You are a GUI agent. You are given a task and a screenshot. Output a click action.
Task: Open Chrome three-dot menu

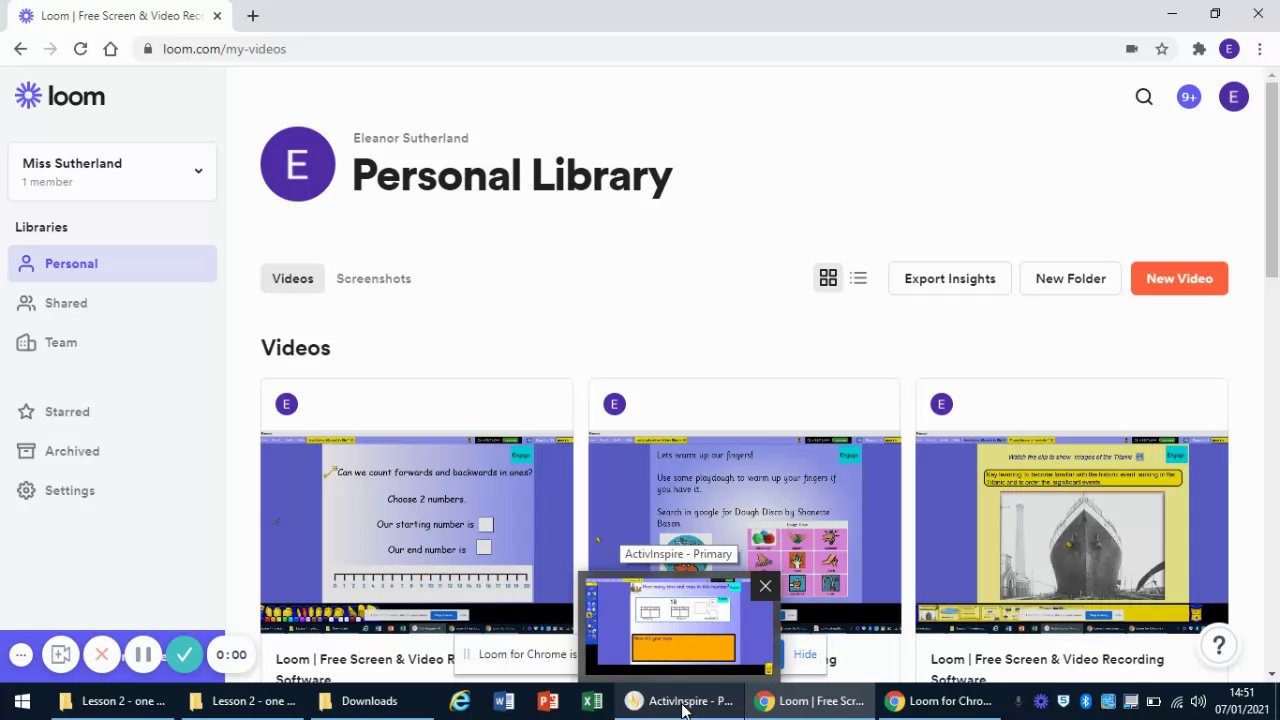coord(1259,48)
